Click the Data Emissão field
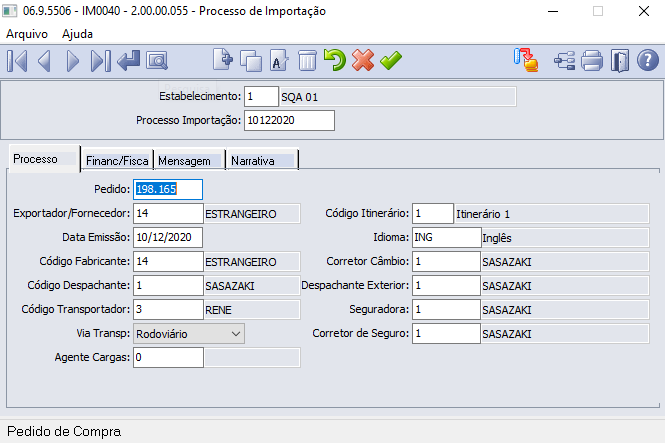This screenshot has height=443, width=665. point(168,237)
